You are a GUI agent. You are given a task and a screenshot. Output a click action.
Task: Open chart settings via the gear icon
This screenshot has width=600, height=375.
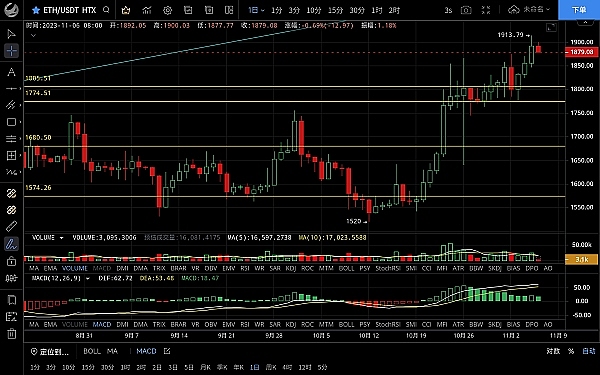click(x=167, y=10)
